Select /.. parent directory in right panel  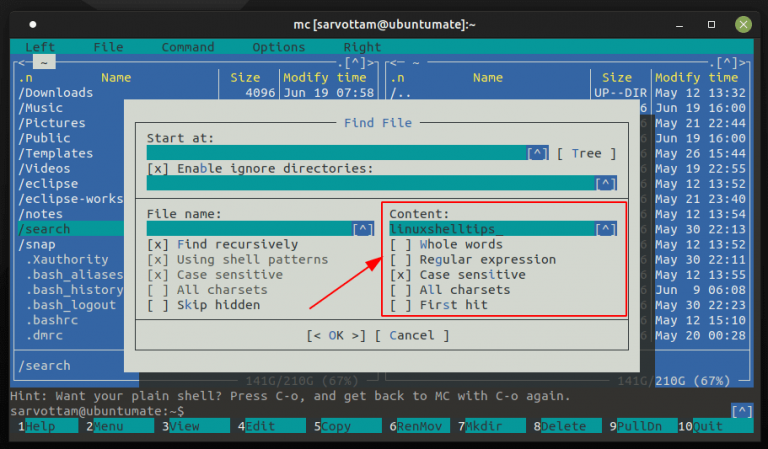pos(400,93)
